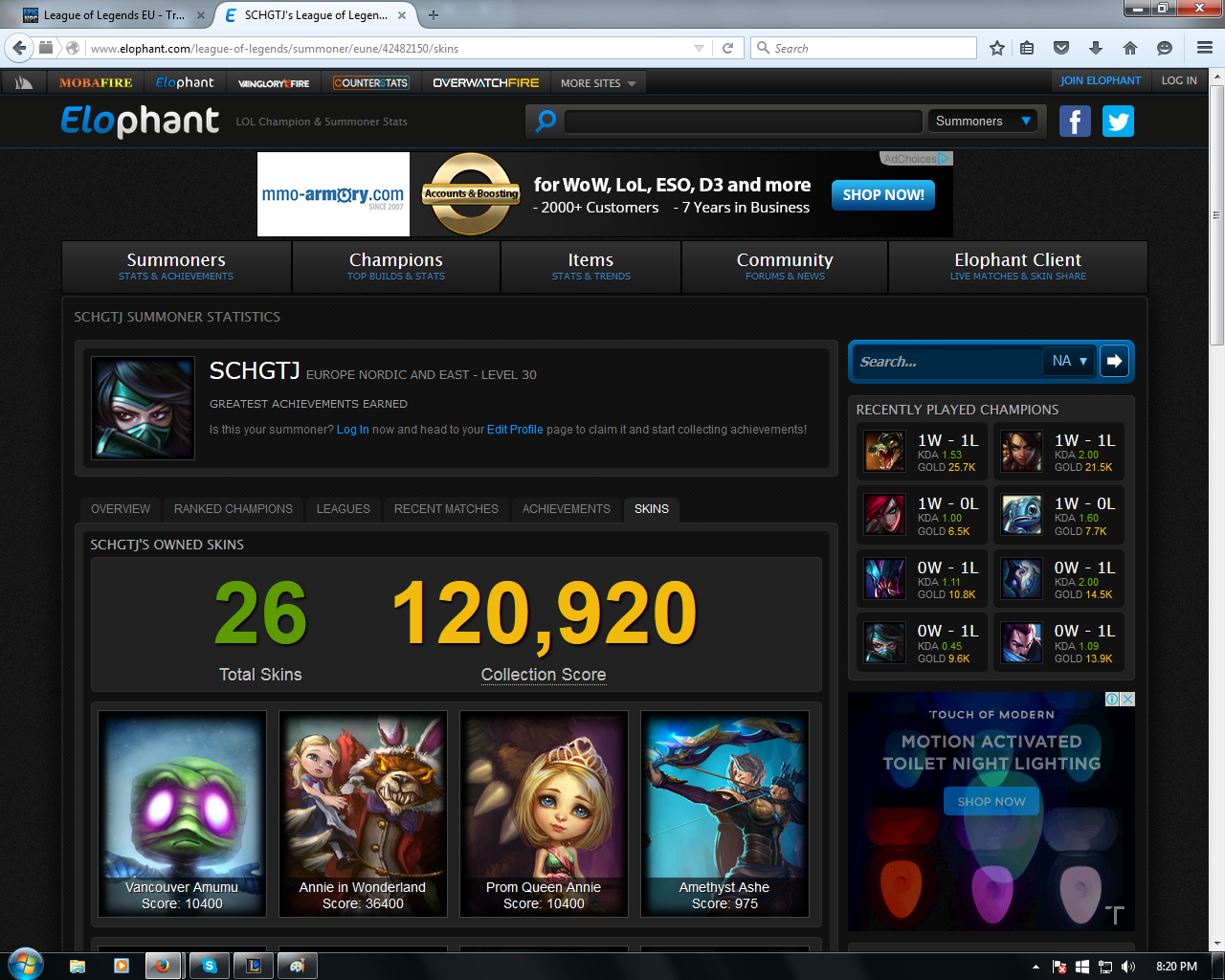1225x980 pixels.
Task: Go to Firefox home page icon
Action: pyautogui.click(x=1130, y=48)
